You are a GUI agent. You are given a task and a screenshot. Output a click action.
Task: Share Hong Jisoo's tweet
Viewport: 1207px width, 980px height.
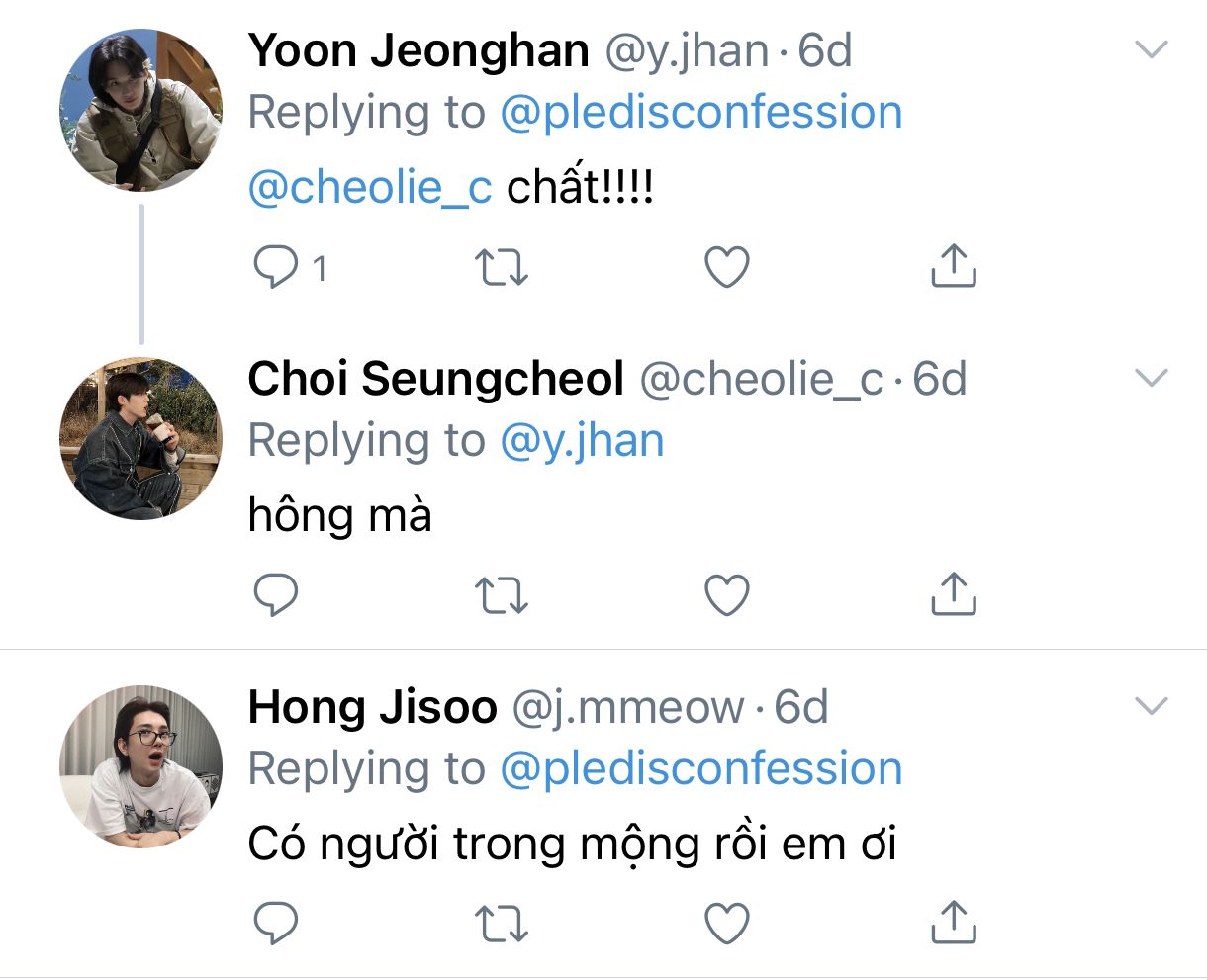coord(954,923)
